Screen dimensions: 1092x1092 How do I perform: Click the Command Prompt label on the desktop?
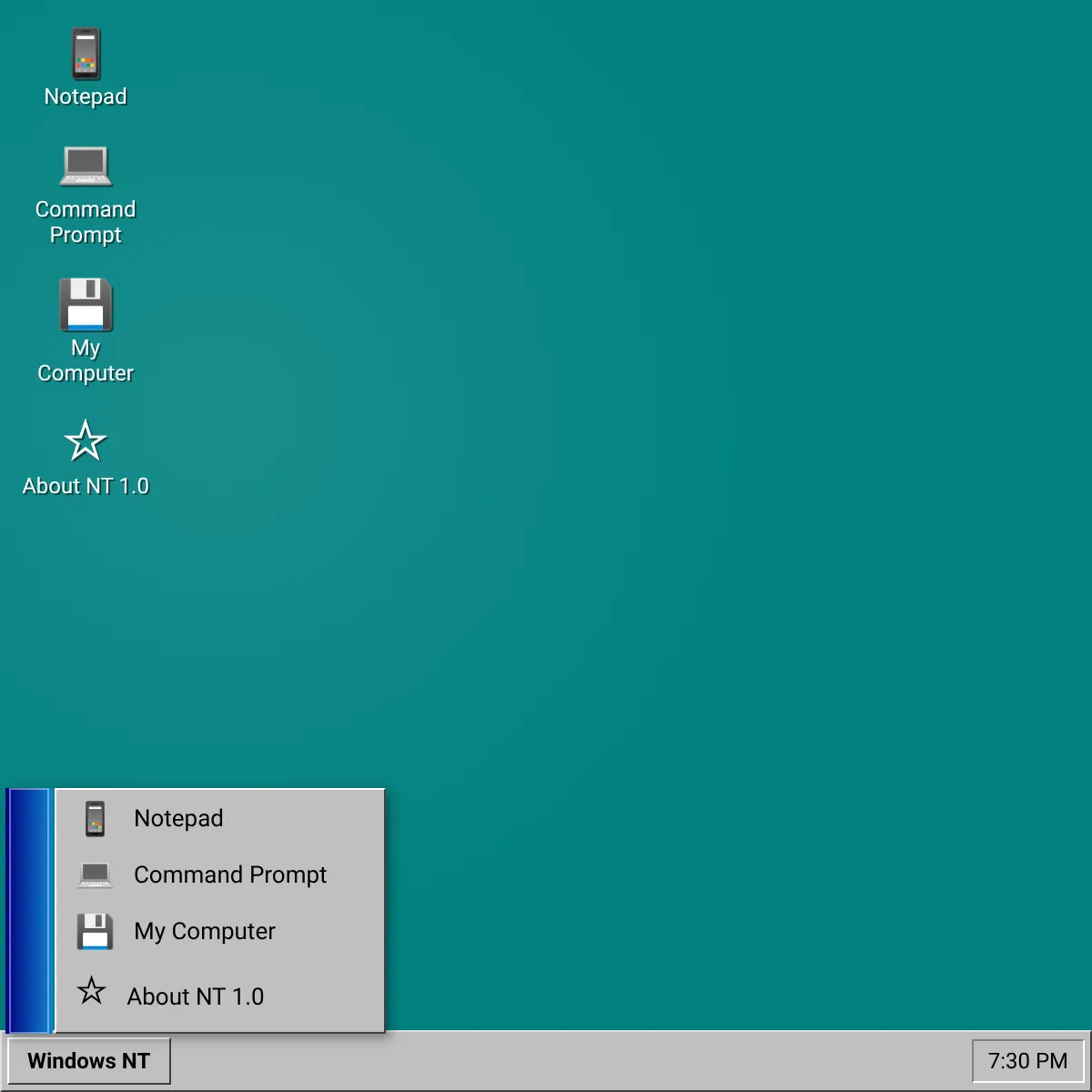click(x=86, y=222)
